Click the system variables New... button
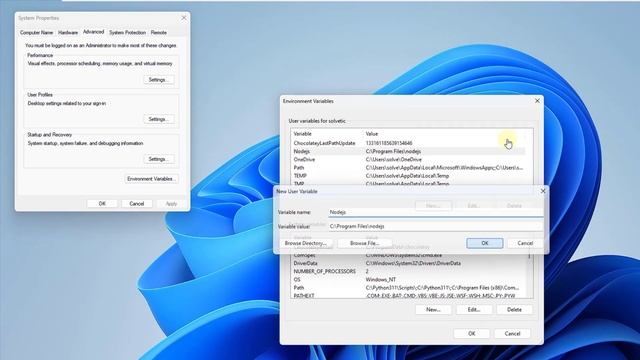Image resolution: width=640 pixels, height=360 pixels. [433, 309]
